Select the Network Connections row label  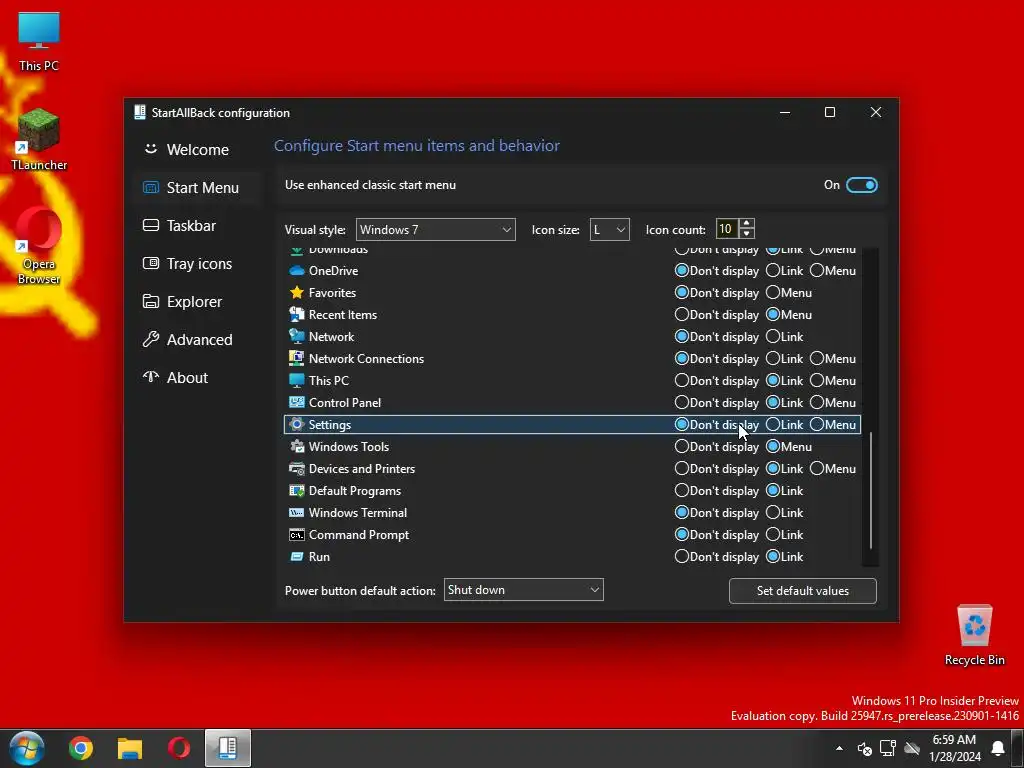pos(366,359)
